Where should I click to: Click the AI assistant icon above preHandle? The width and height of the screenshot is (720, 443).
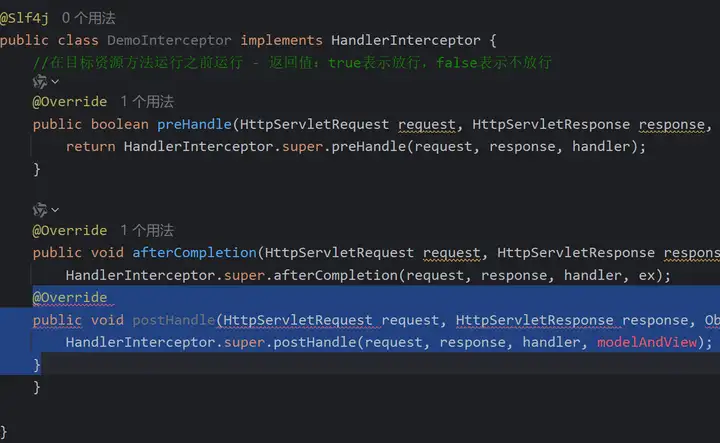click(39, 81)
